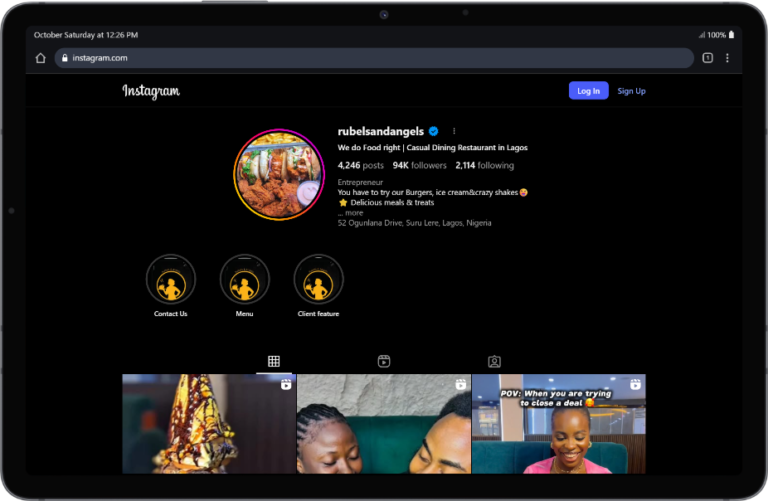Screen dimensions: 768x501
Task: Click the Sign Up link
Action: tap(631, 91)
